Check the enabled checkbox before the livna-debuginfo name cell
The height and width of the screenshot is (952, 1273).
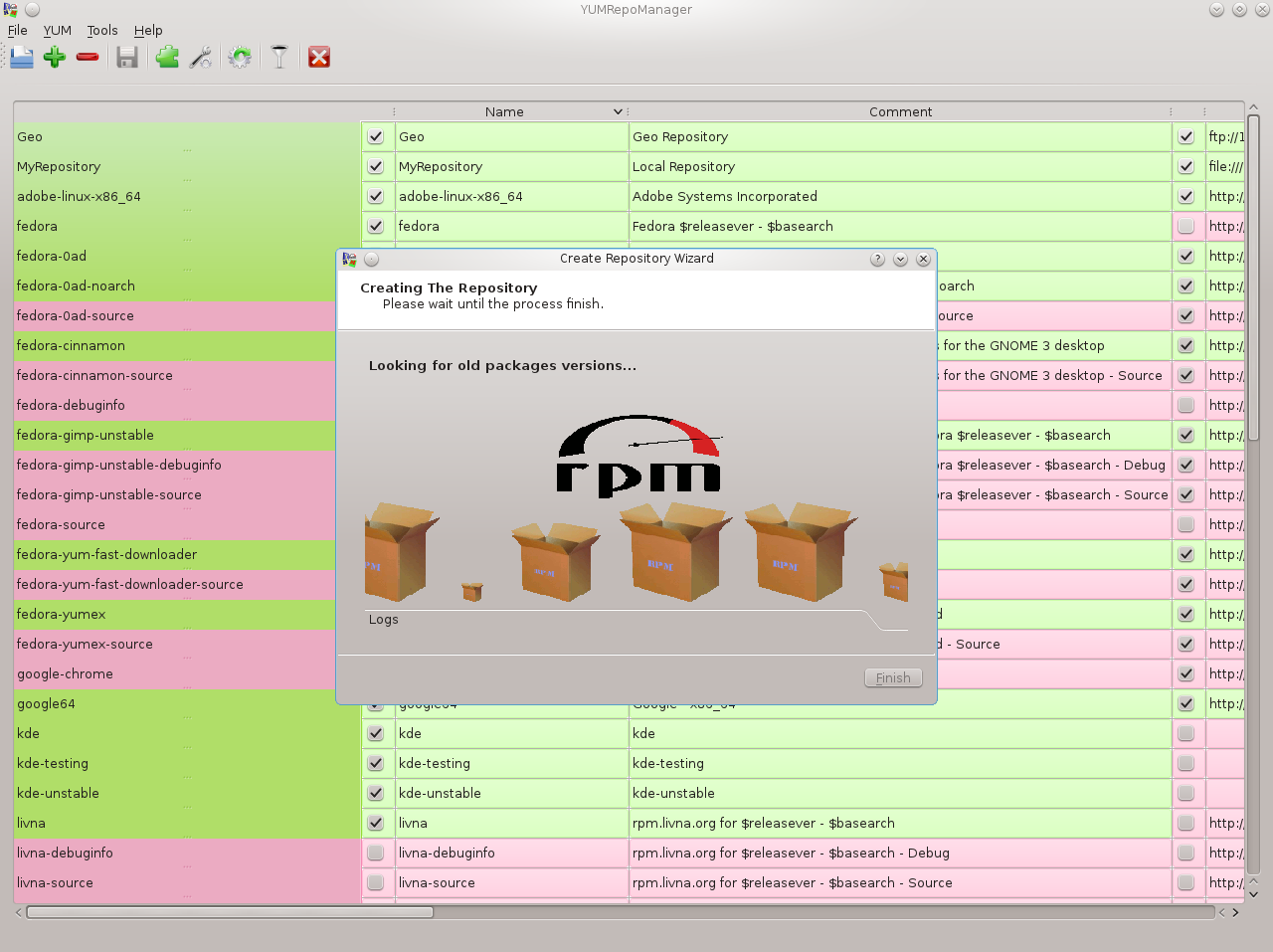coord(376,854)
